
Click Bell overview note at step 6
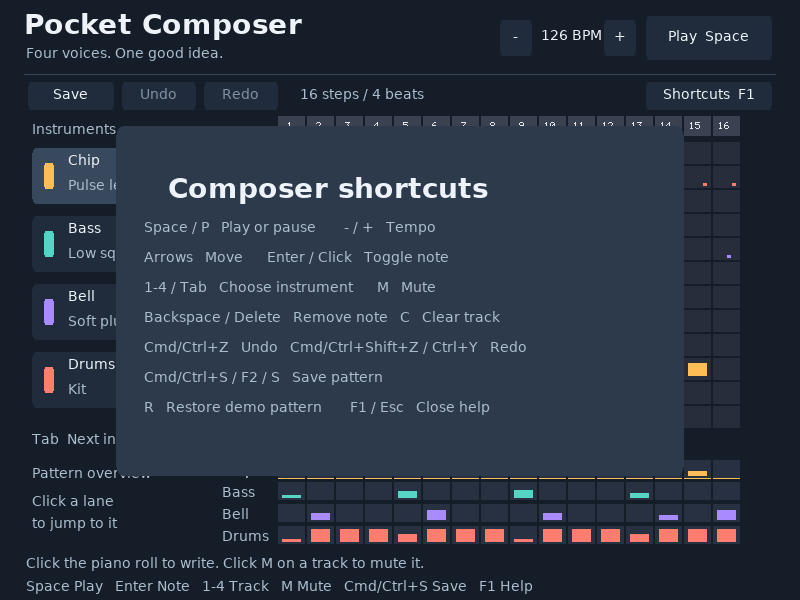pos(436,514)
